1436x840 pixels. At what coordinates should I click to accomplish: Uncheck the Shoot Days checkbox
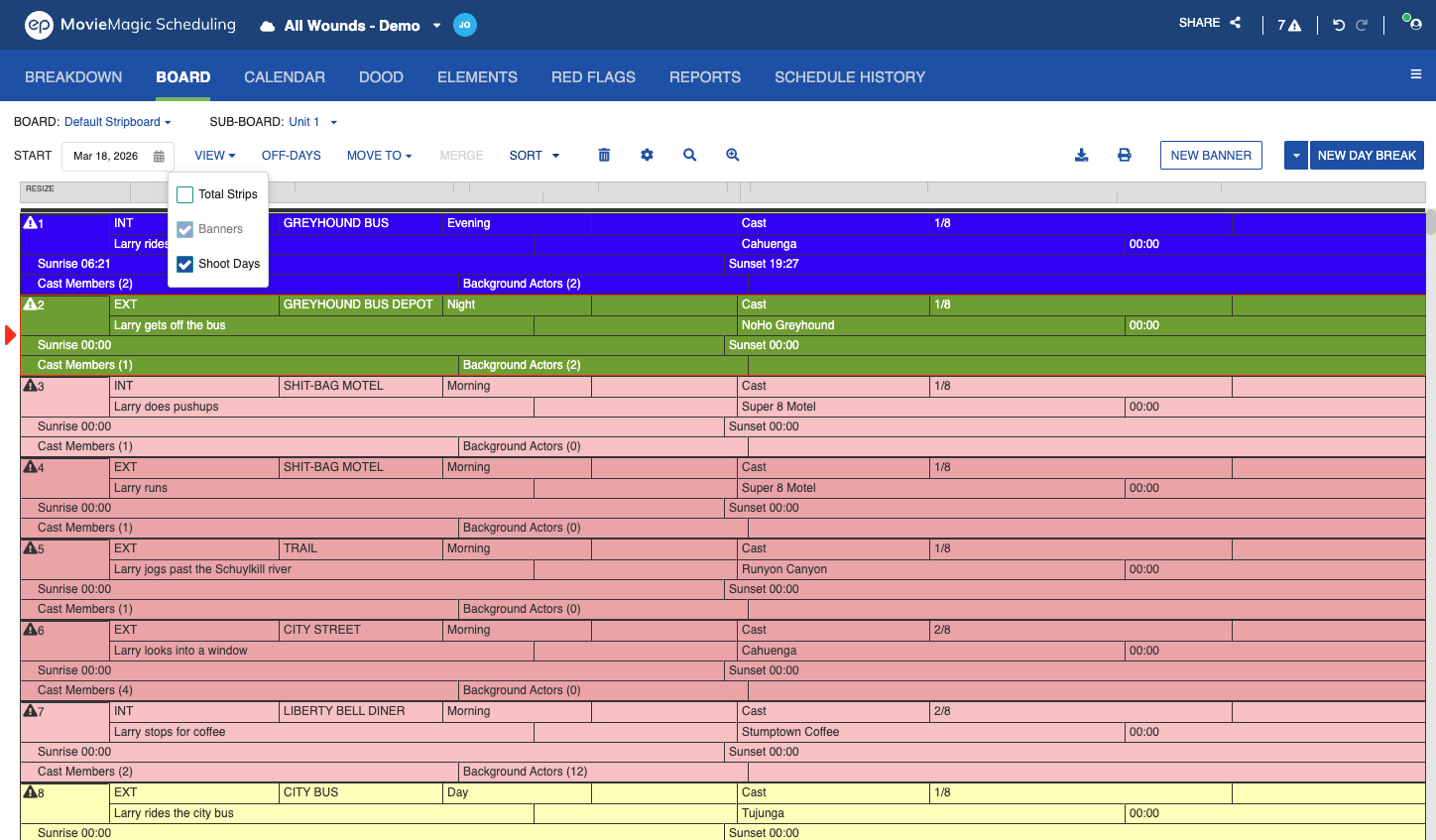[x=184, y=264]
